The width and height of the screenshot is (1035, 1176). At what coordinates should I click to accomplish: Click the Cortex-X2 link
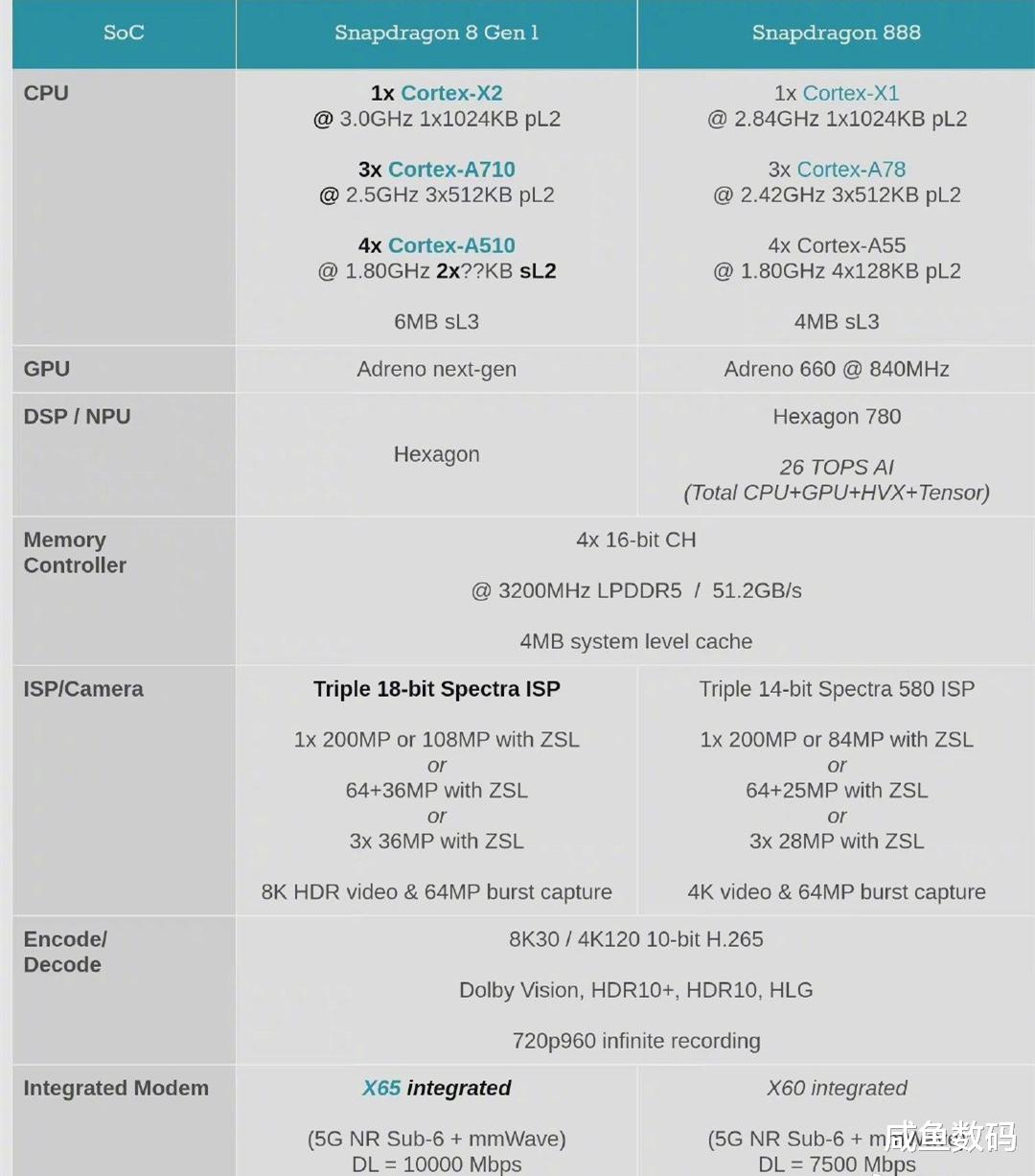tap(451, 93)
